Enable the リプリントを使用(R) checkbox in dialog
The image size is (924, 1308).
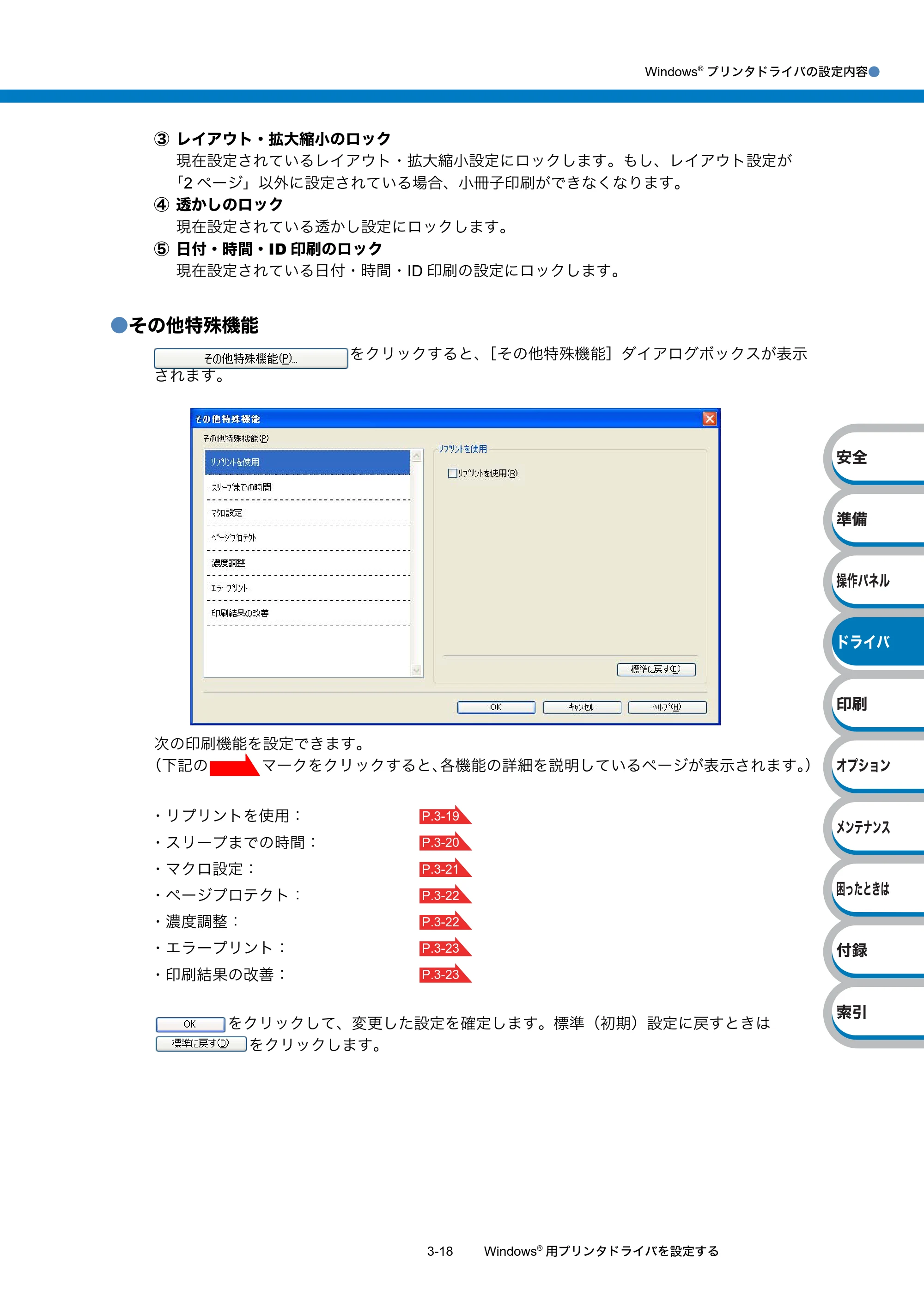pyautogui.click(x=453, y=474)
